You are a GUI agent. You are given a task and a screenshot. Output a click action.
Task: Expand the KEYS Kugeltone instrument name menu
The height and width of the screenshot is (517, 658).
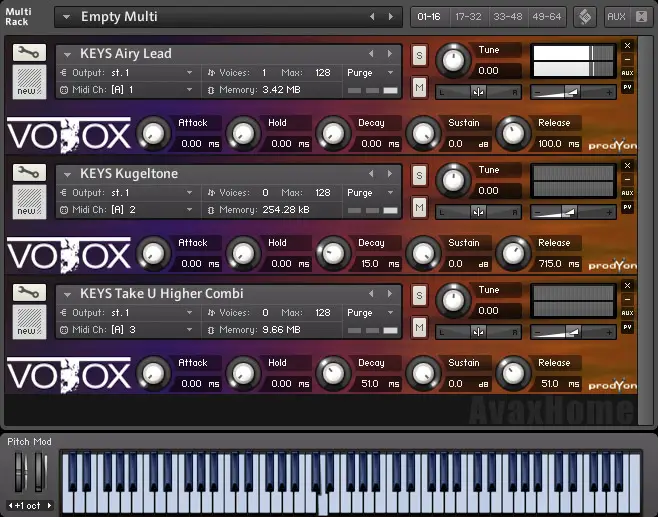pyautogui.click(x=67, y=175)
